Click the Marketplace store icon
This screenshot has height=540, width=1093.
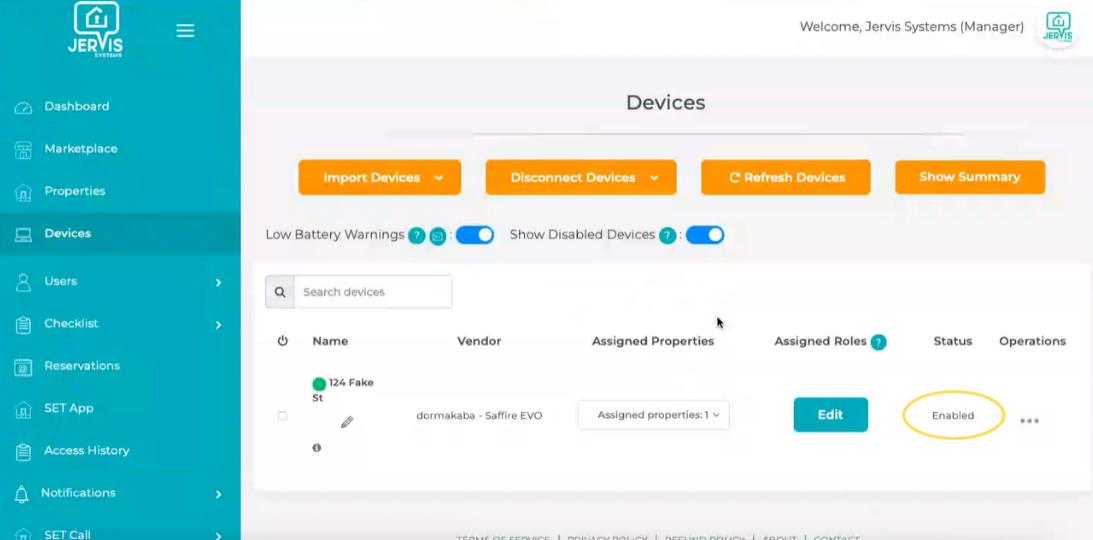(x=23, y=151)
